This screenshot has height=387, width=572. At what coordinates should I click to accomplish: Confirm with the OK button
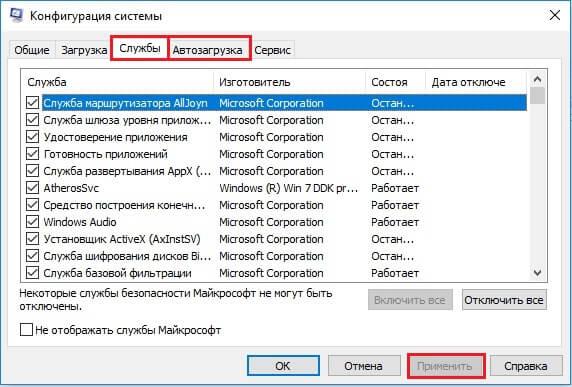pos(283,365)
